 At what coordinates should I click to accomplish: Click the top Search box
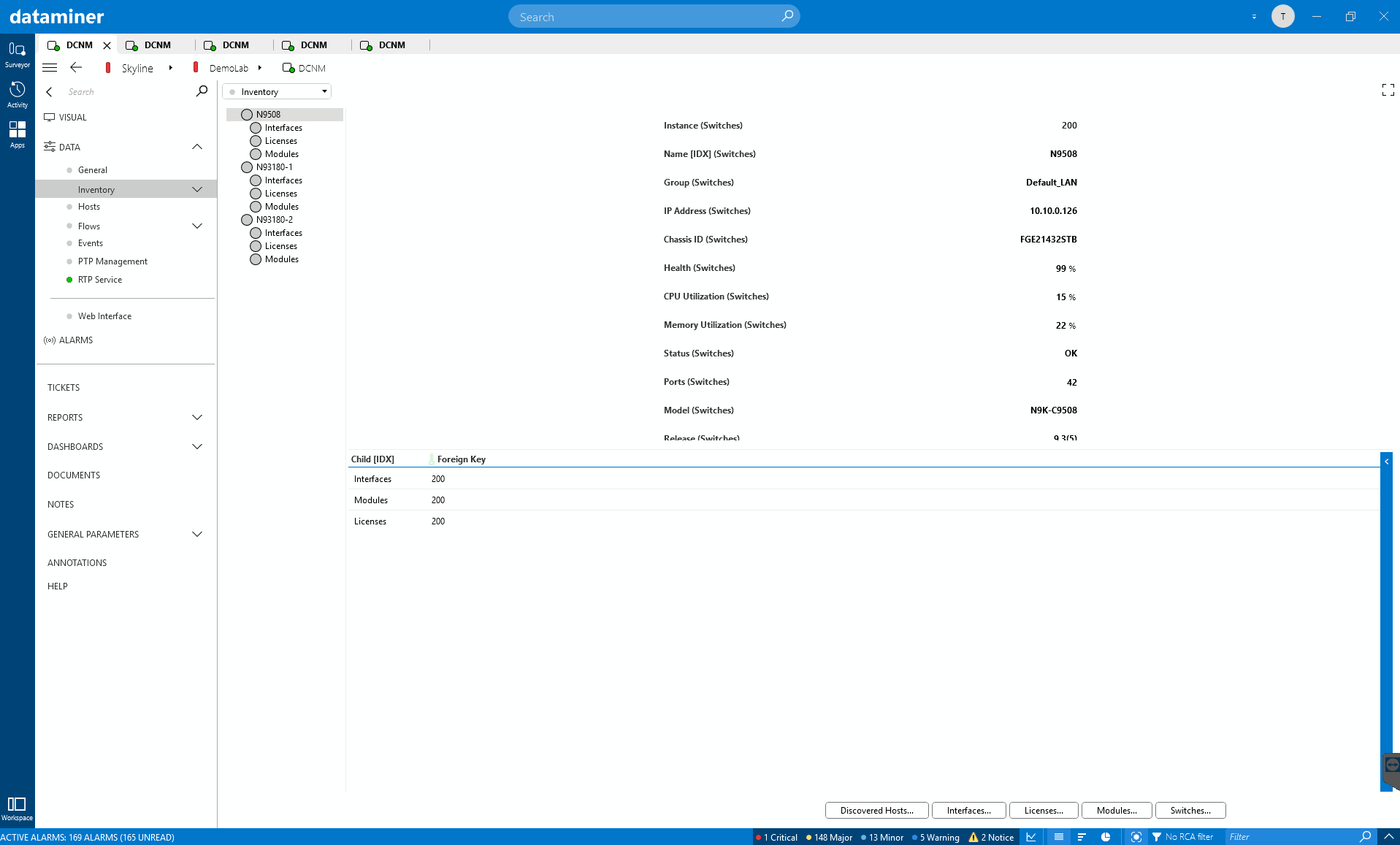point(654,16)
